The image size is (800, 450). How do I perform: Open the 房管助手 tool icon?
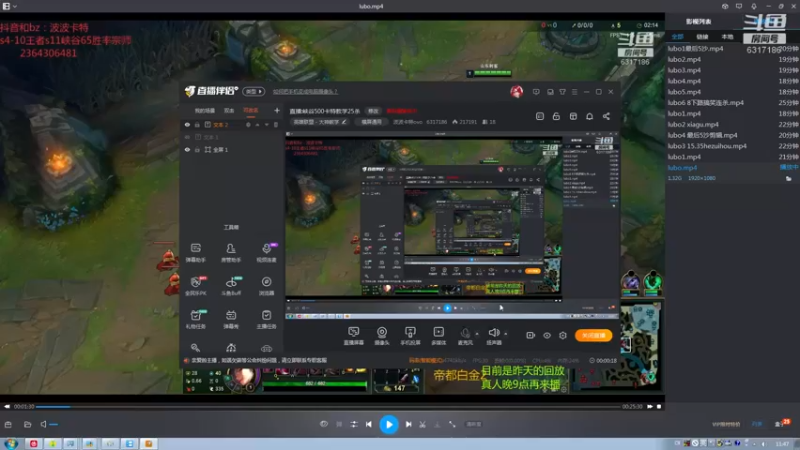(231, 252)
